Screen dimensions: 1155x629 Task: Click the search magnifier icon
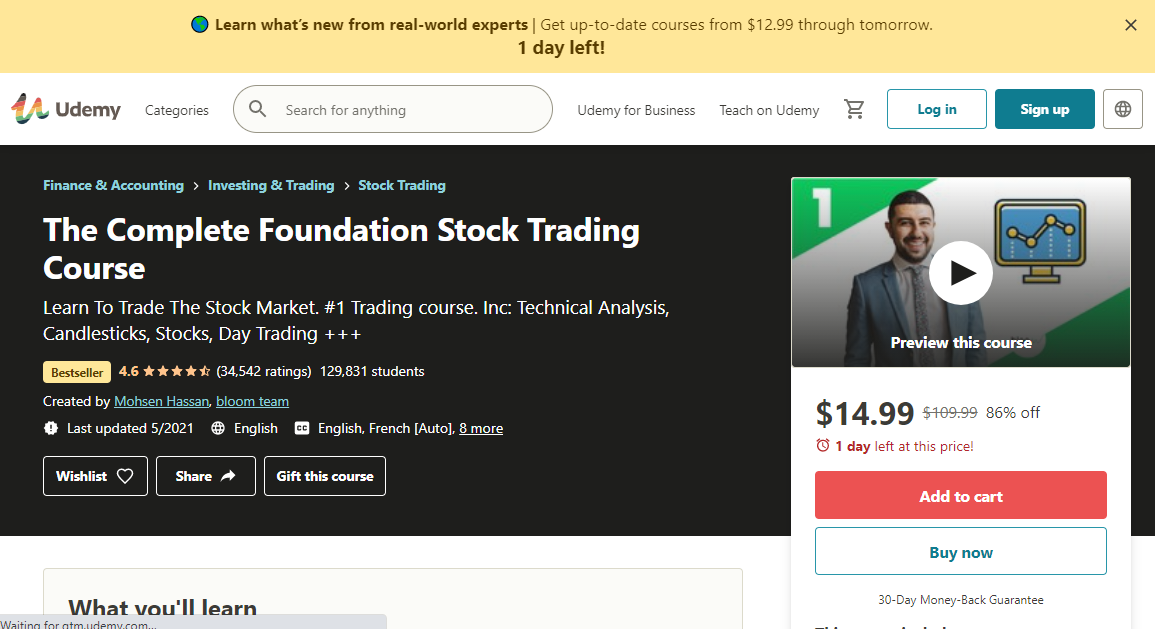click(258, 108)
